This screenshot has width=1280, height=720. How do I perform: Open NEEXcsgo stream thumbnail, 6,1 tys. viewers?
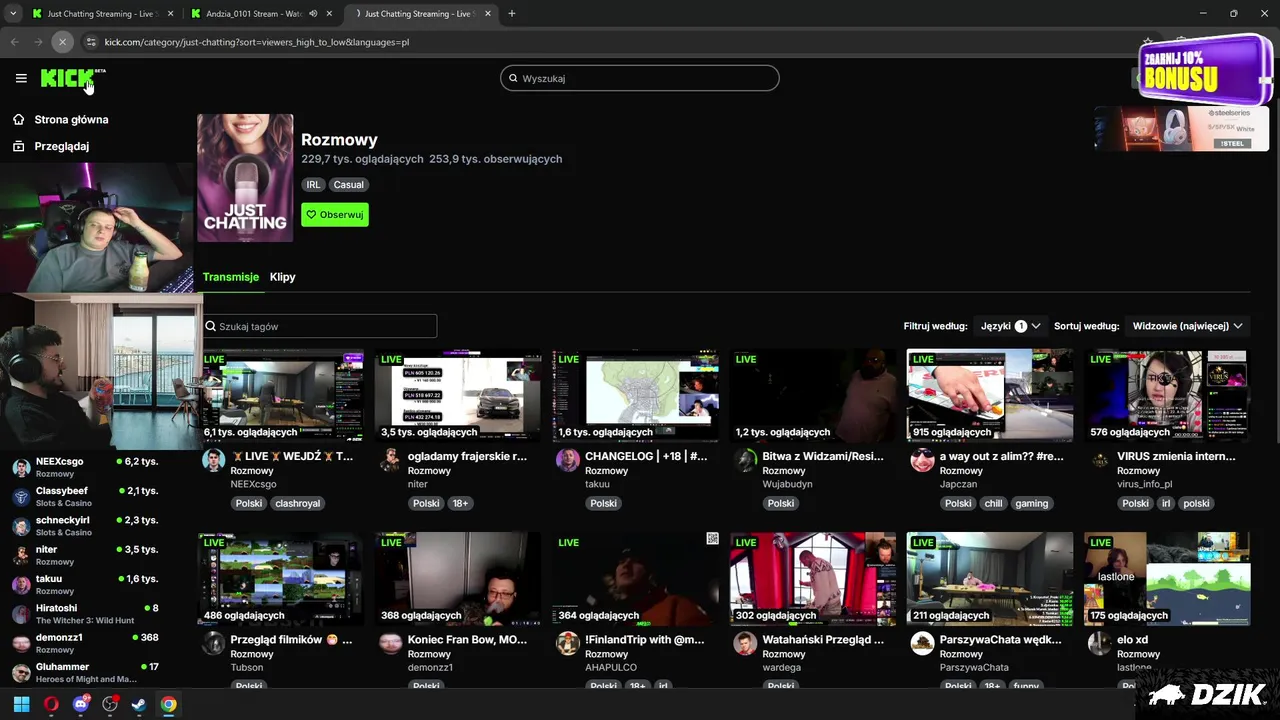click(281, 395)
